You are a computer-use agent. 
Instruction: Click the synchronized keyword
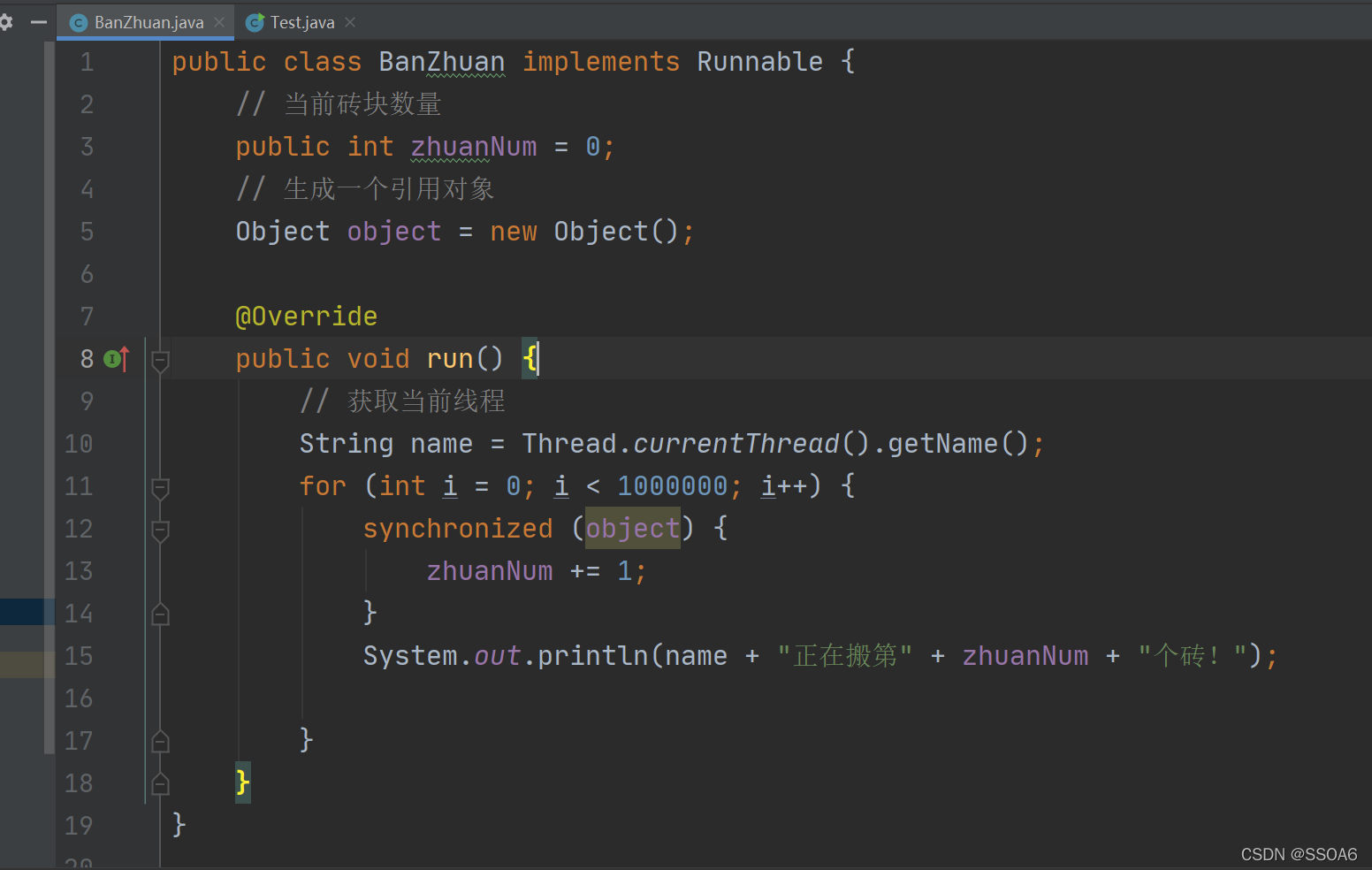click(x=458, y=529)
